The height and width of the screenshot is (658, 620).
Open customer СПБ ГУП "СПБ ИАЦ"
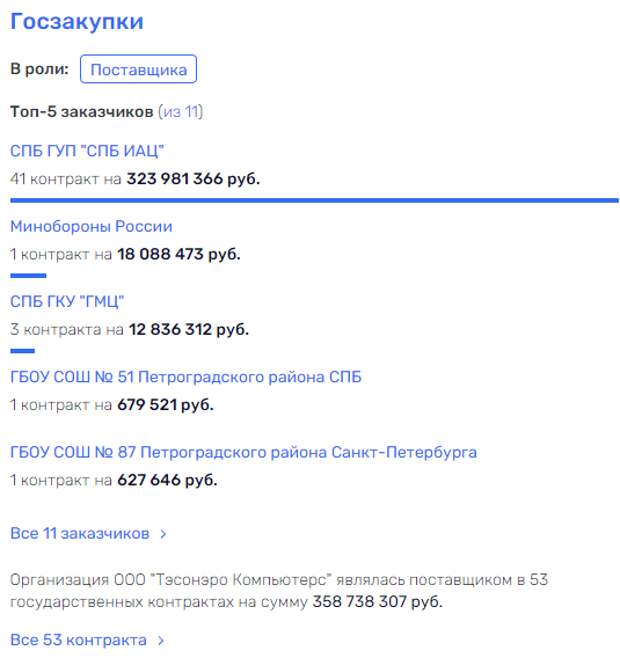(87, 151)
